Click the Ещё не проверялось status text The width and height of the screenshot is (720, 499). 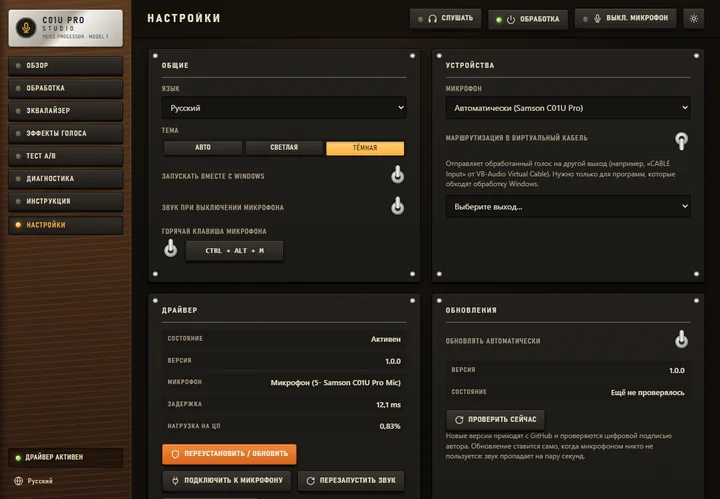[647, 392]
